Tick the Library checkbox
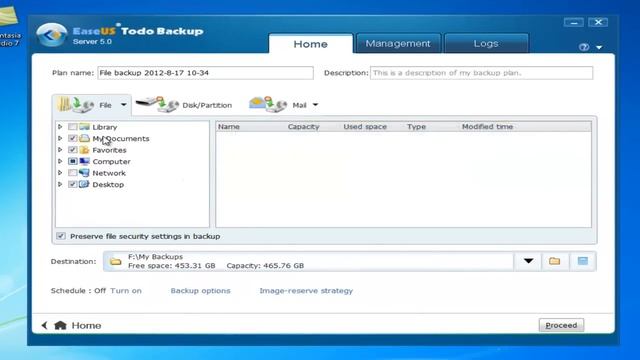The height and width of the screenshot is (360, 640). 72,127
